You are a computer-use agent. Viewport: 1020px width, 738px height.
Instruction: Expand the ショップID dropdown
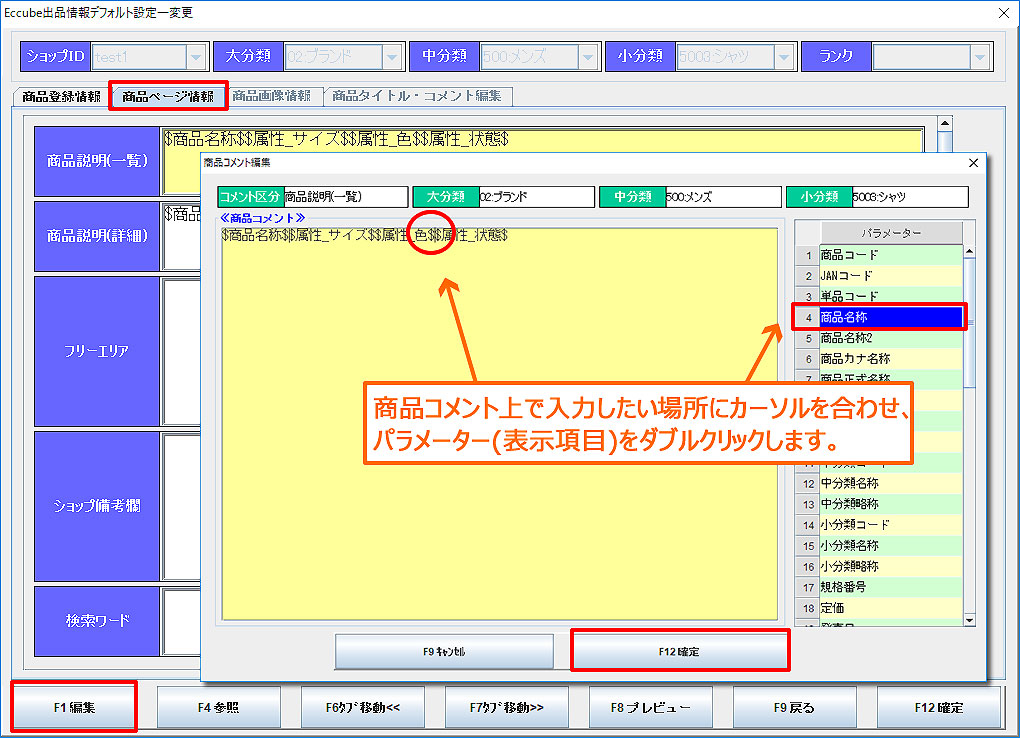click(x=196, y=57)
